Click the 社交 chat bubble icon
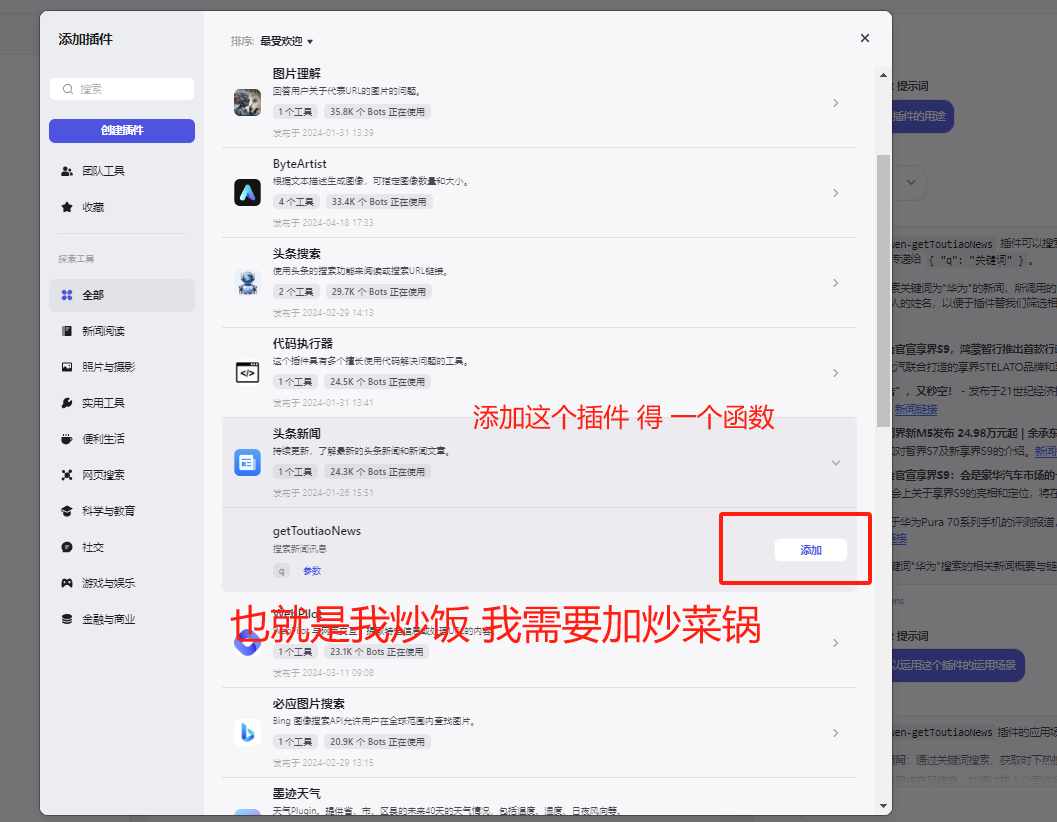 pyautogui.click(x=67, y=547)
